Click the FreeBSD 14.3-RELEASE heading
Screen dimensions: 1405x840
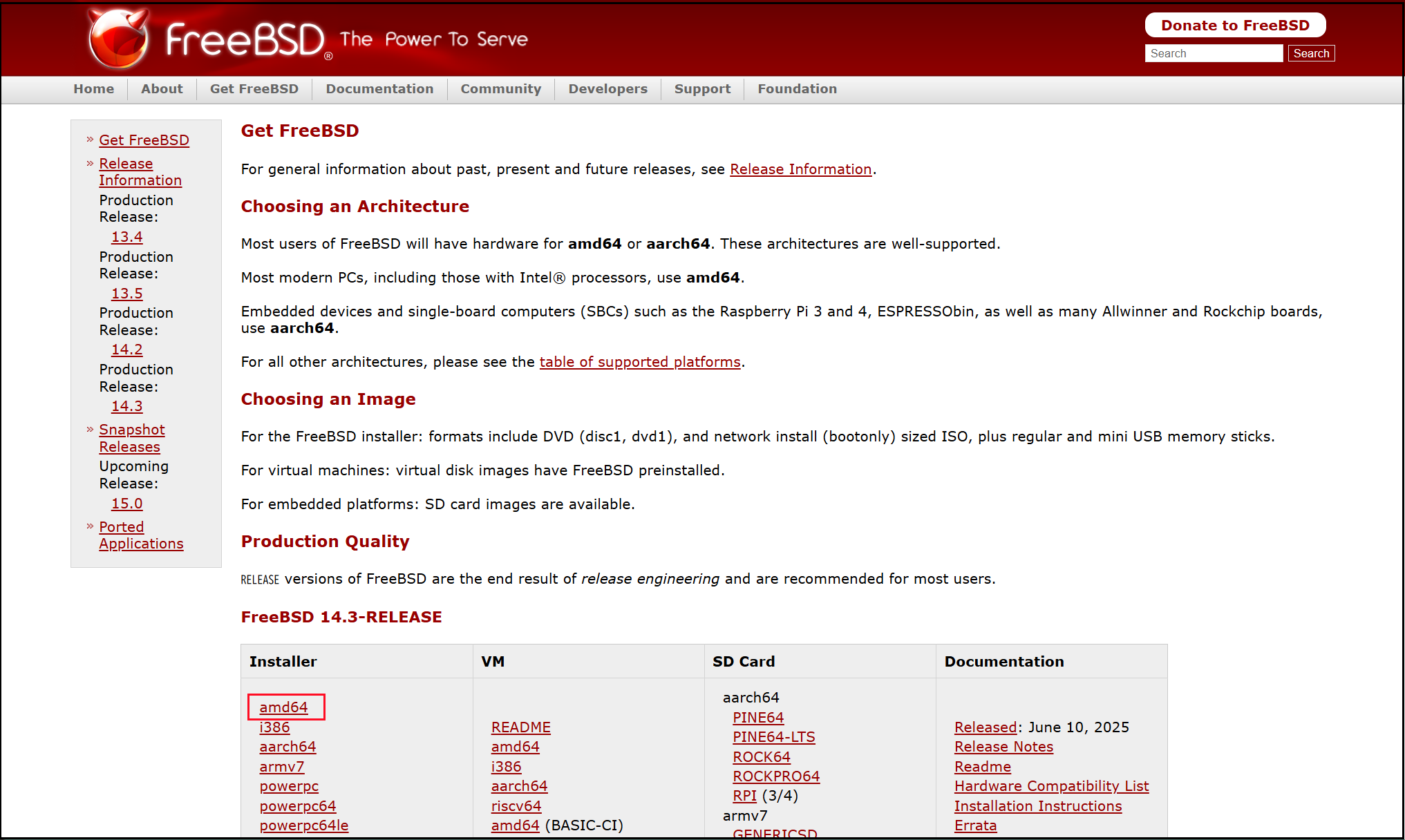(x=341, y=617)
